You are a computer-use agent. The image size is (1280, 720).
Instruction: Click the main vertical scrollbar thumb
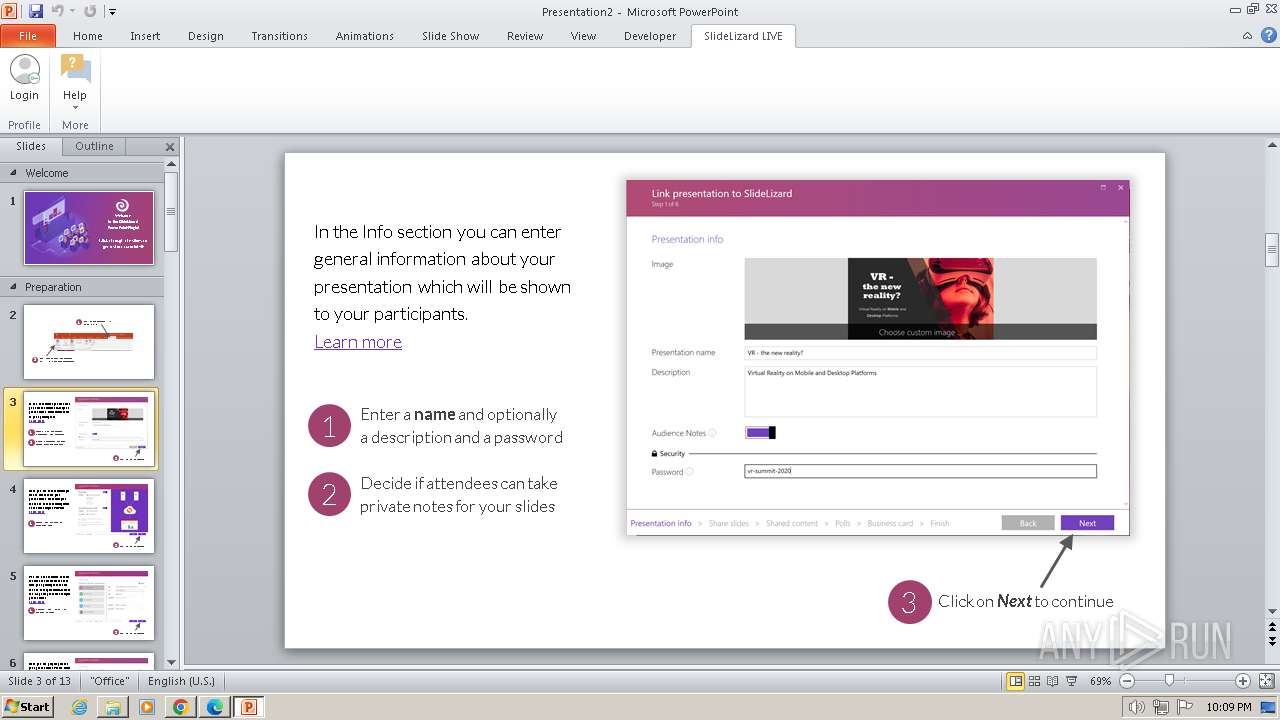(1272, 250)
